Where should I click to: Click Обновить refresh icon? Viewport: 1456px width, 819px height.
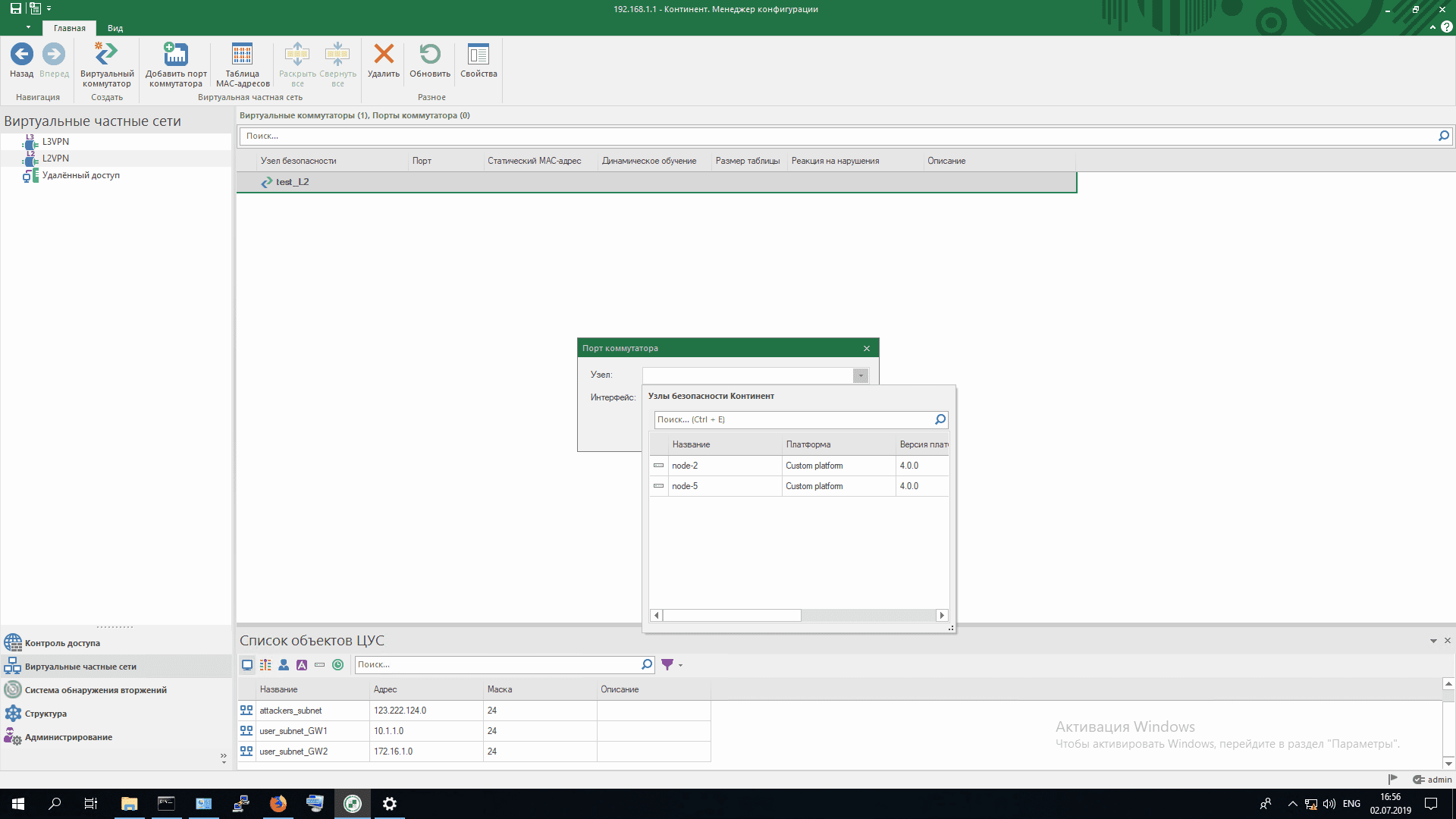[x=430, y=55]
